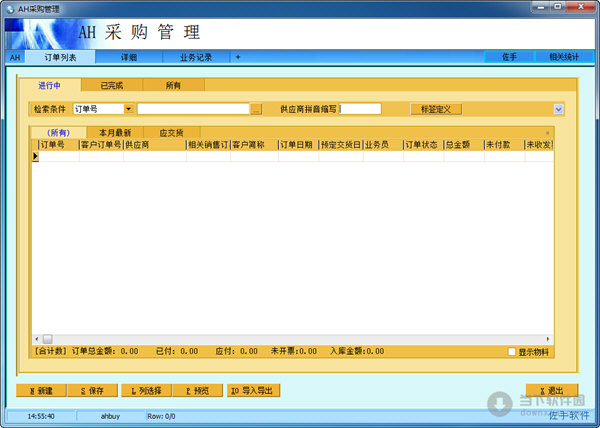
Task: Click the N 新建 button
Action: point(41,391)
